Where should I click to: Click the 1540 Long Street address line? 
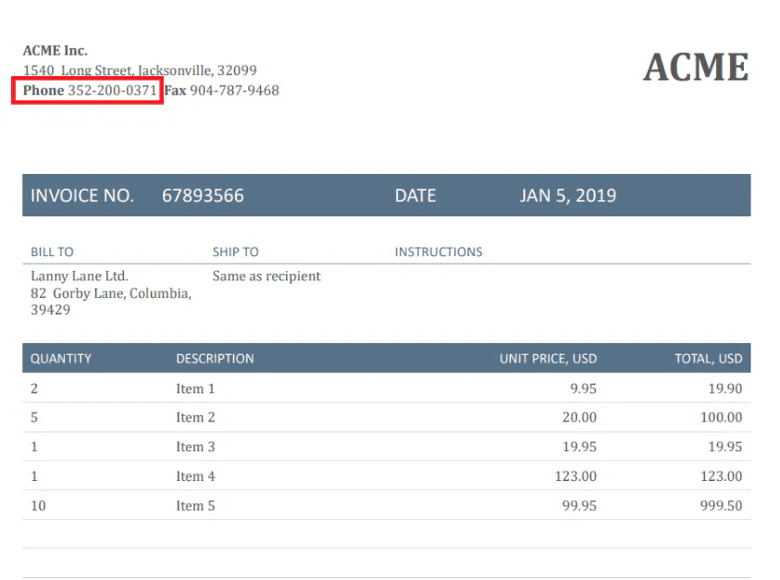[x=140, y=71]
